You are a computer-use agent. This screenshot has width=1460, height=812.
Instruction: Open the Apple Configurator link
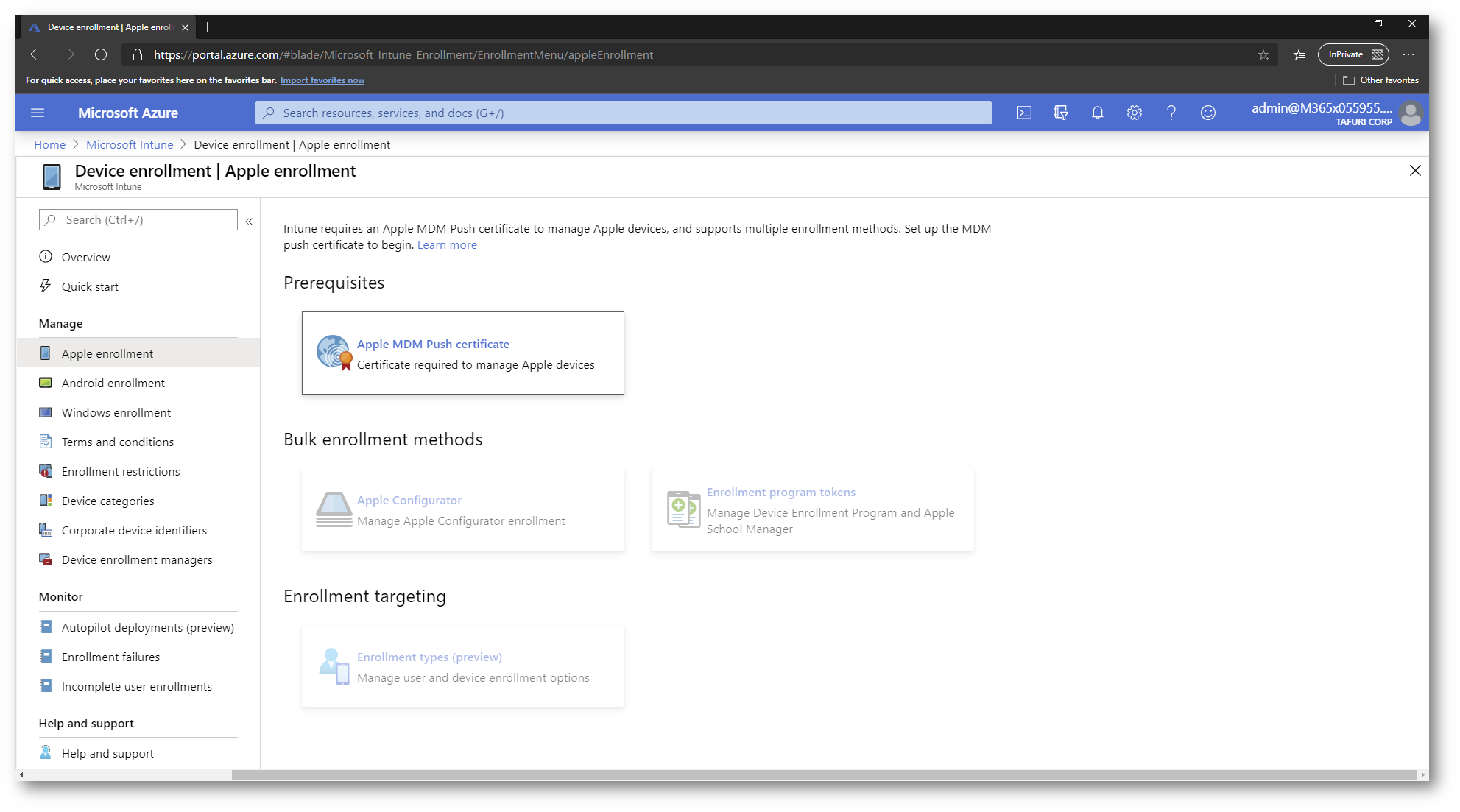pyautogui.click(x=409, y=501)
